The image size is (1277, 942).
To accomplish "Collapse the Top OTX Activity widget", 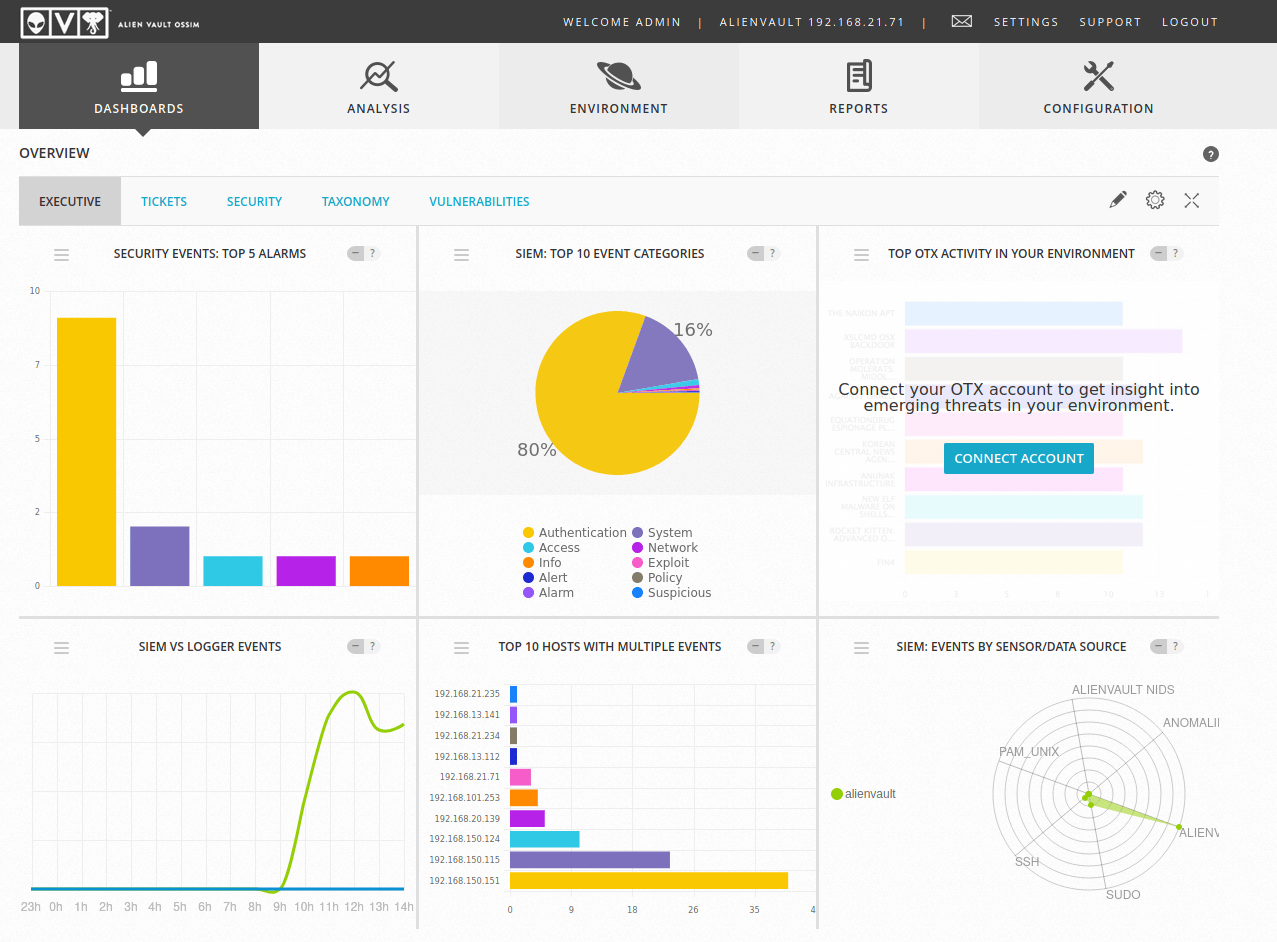I will pos(1159,254).
